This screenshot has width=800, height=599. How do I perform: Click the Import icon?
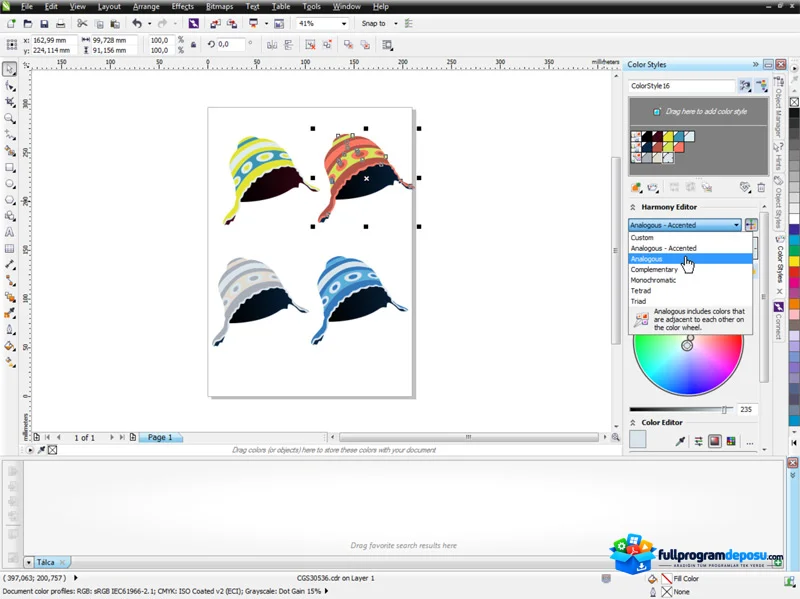click(x=215, y=23)
